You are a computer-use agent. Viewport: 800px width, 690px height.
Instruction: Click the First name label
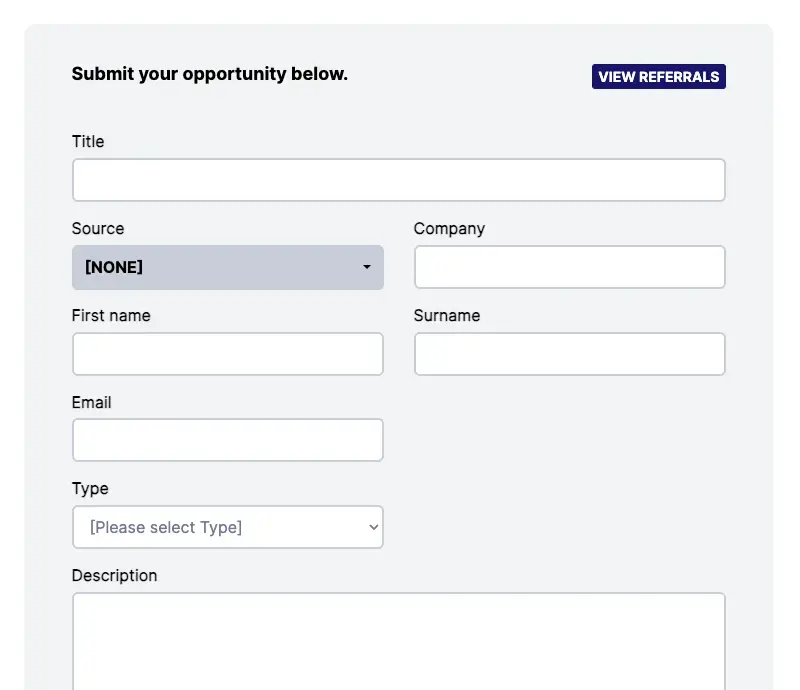pyautogui.click(x=111, y=316)
